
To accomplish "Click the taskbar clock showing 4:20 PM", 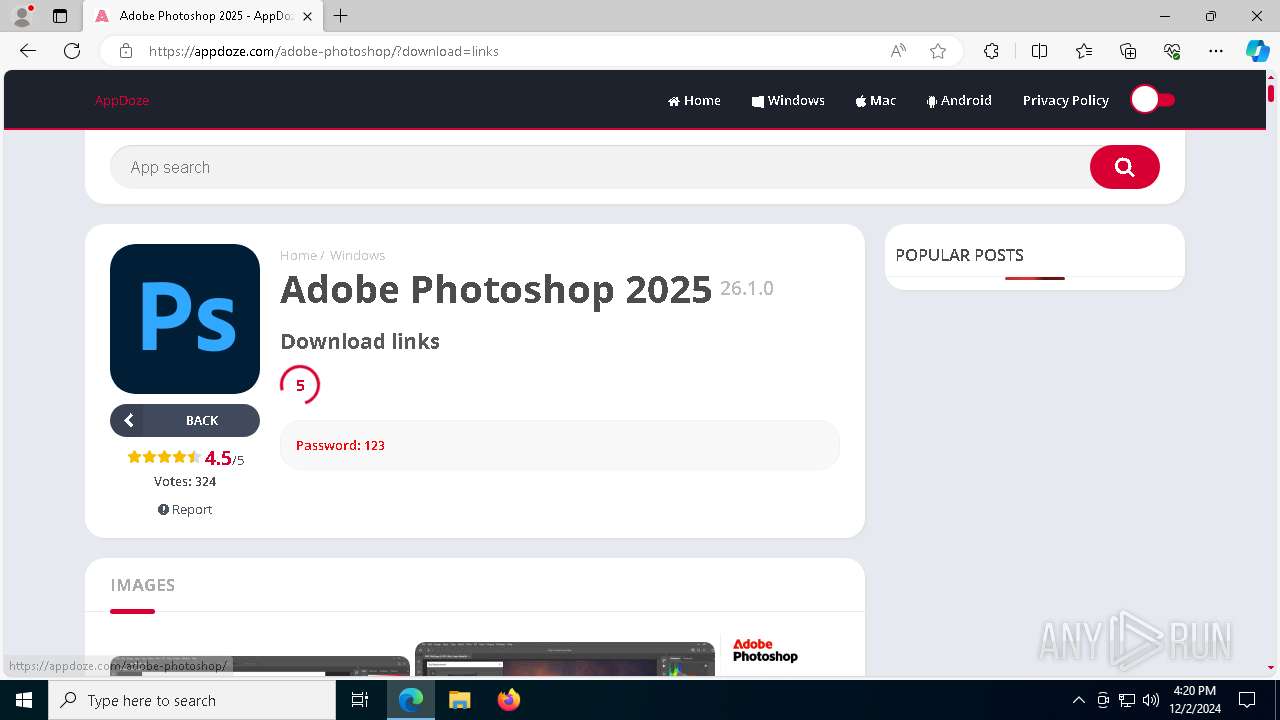I will point(1195,700).
